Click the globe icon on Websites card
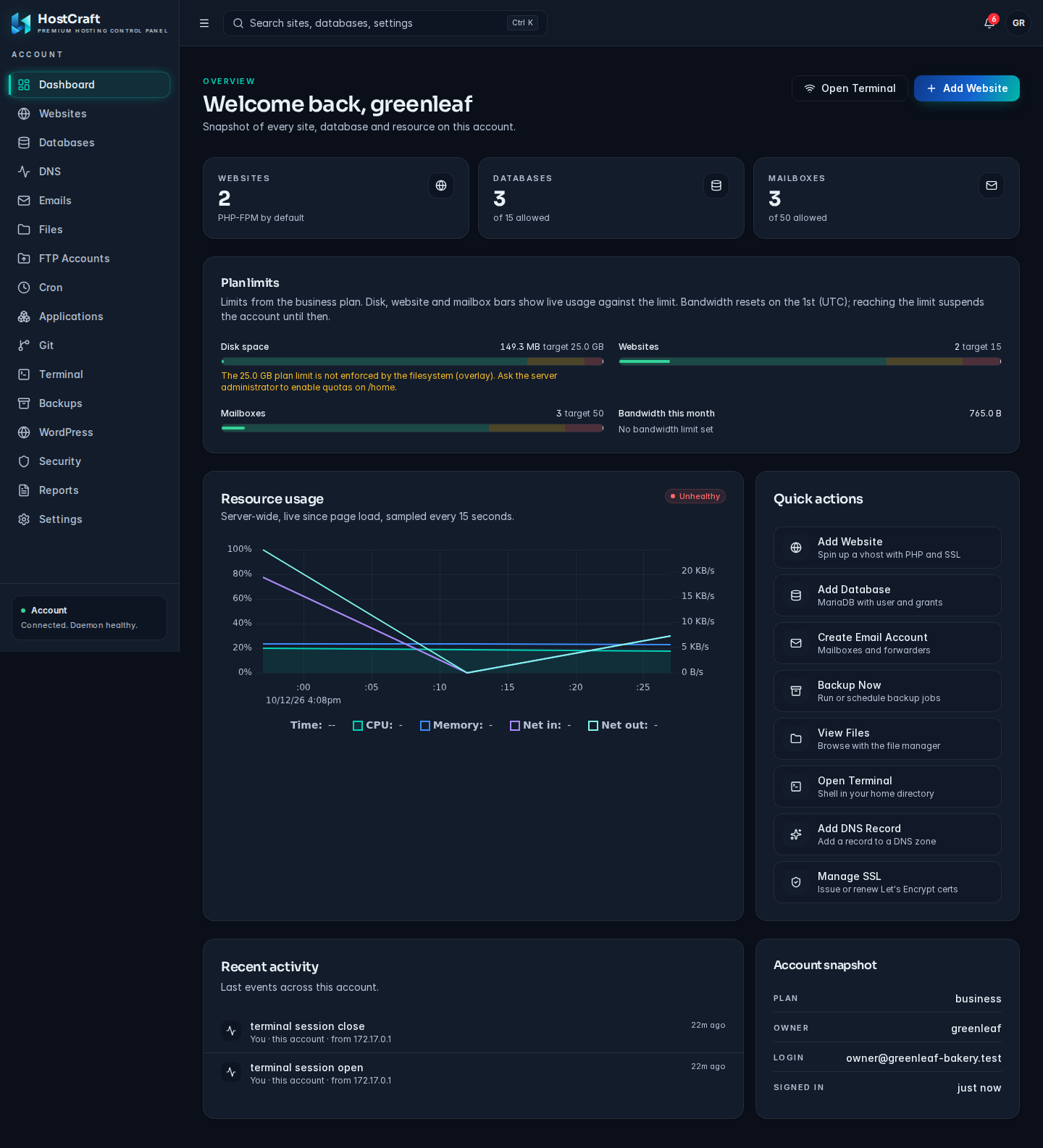This screenshot has height=1148, width=1043. pyautogui.click(x=441, y=185)
